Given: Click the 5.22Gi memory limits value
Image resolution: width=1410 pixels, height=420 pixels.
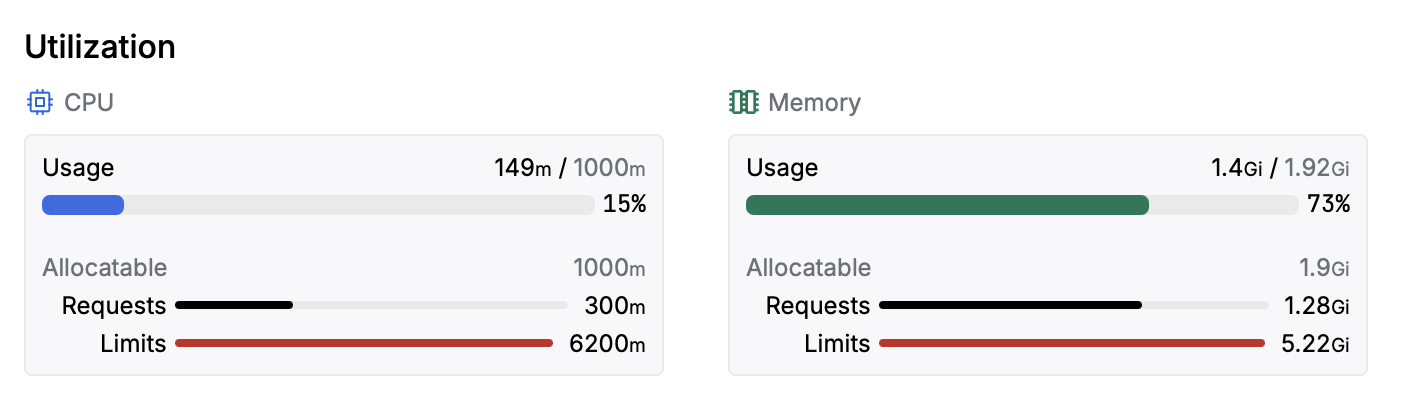Looking at the screenshot, I should tap(1315, 344).
